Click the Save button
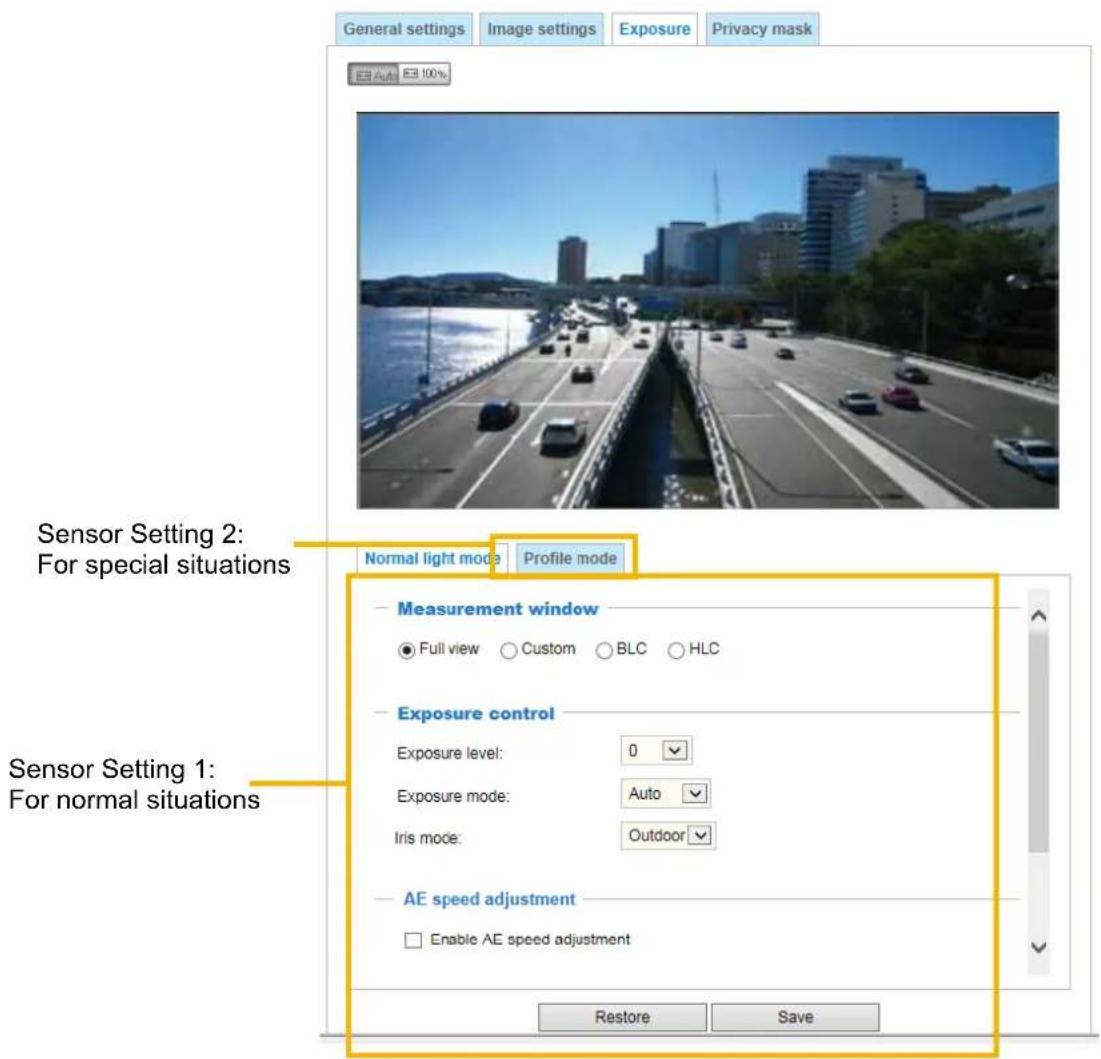1101x1059 pixels. [x=795, y=1017]
